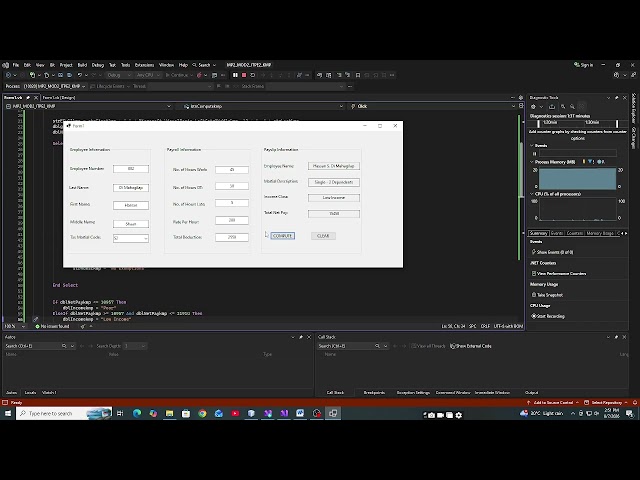
Task: Click the Rate Per Hour text box
Action: click(x=232, y=220)
